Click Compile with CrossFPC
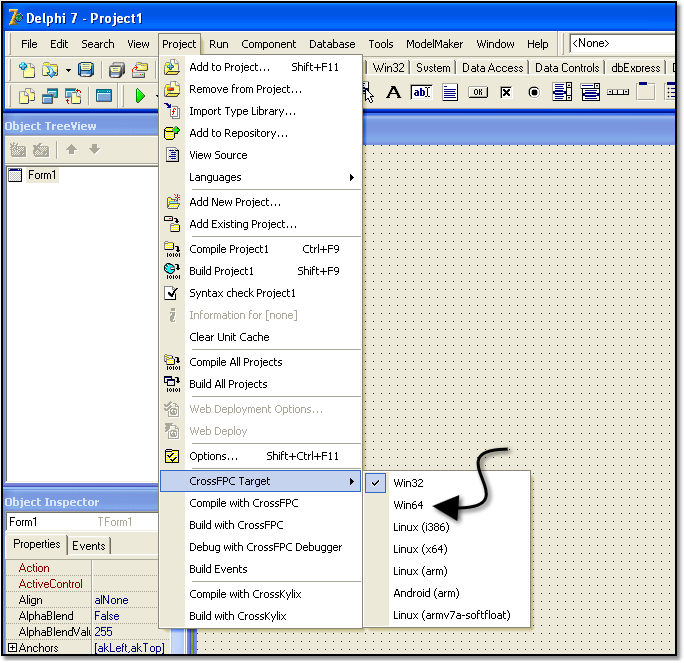 [x=260, y=503]
